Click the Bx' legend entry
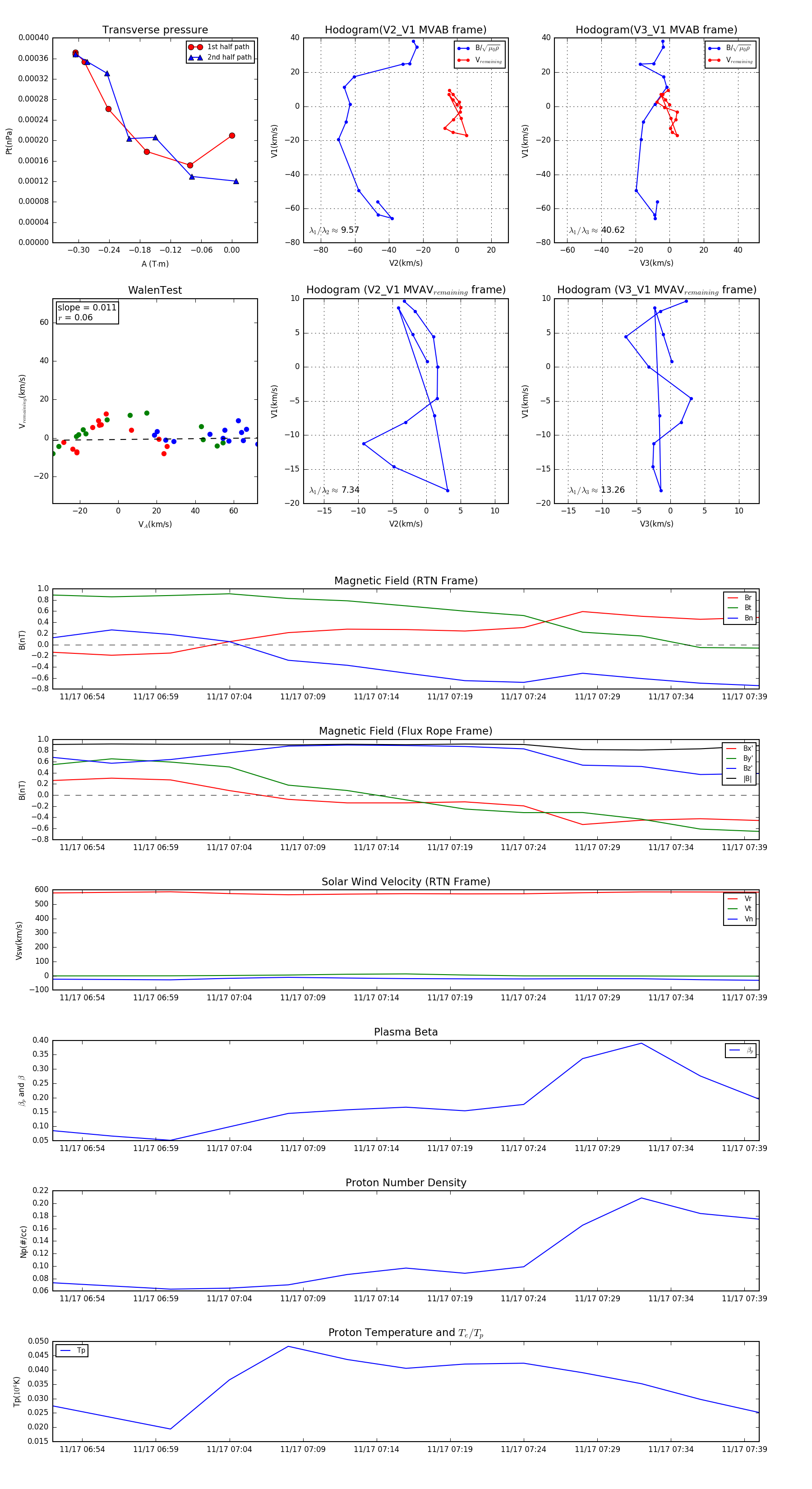812x1489 pixels. click(x=739, y=748)
